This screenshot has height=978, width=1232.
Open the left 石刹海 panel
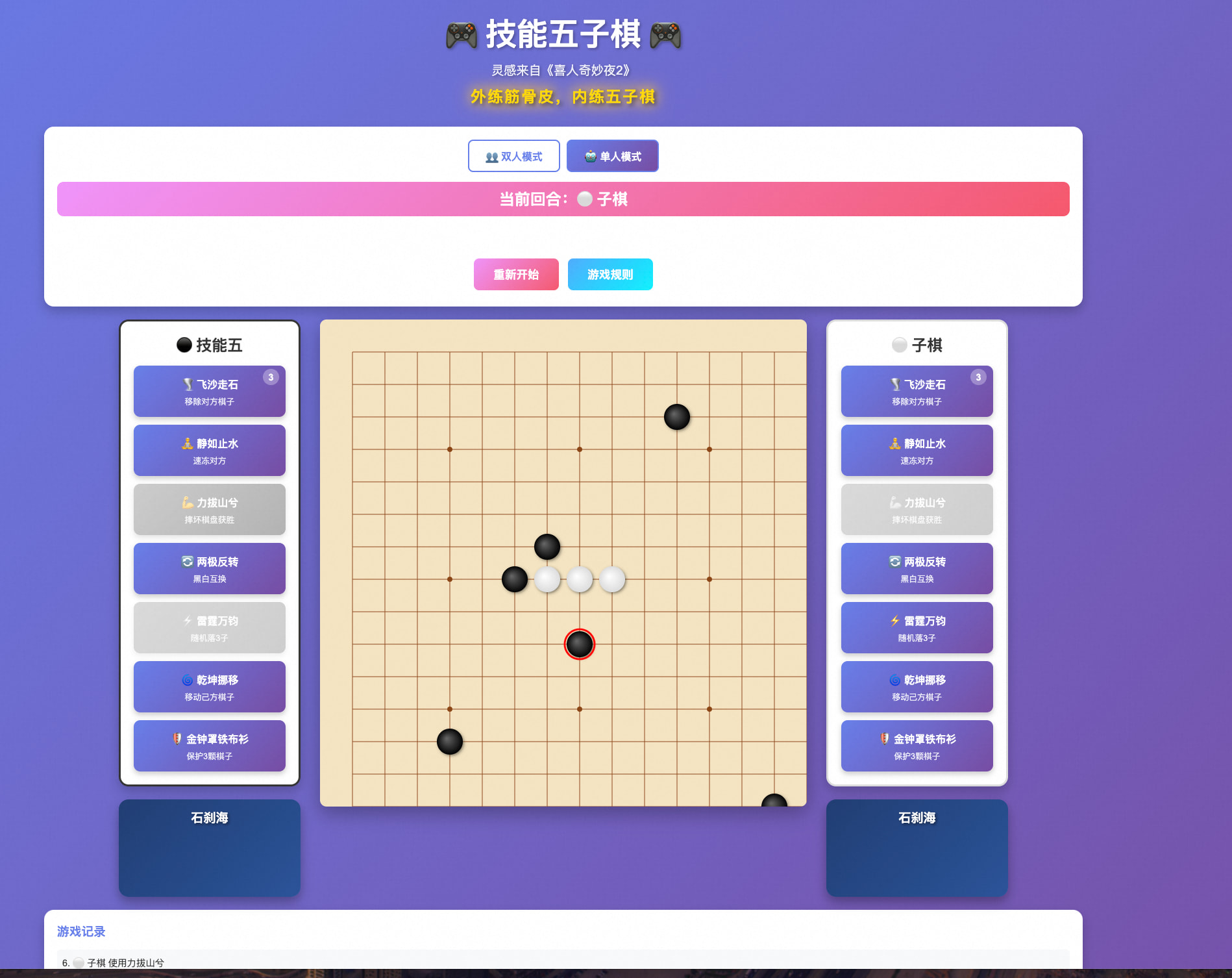coord(209,848)
